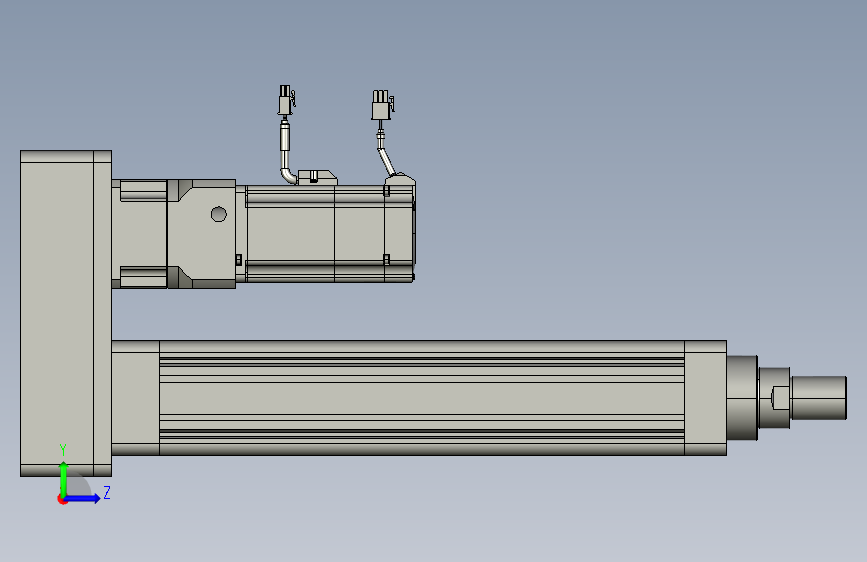Viewport: 867px width, 562px height.
Task: Select the 'Z' axis label
Action: pyautogui.click(x=107, y=492)
